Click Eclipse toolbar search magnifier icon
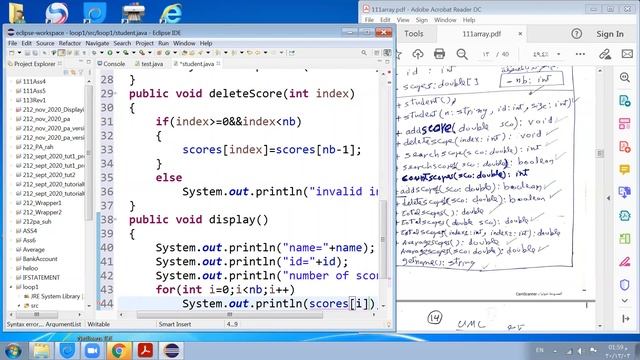Screen dimensions: 640x360 tap(364, 53)
